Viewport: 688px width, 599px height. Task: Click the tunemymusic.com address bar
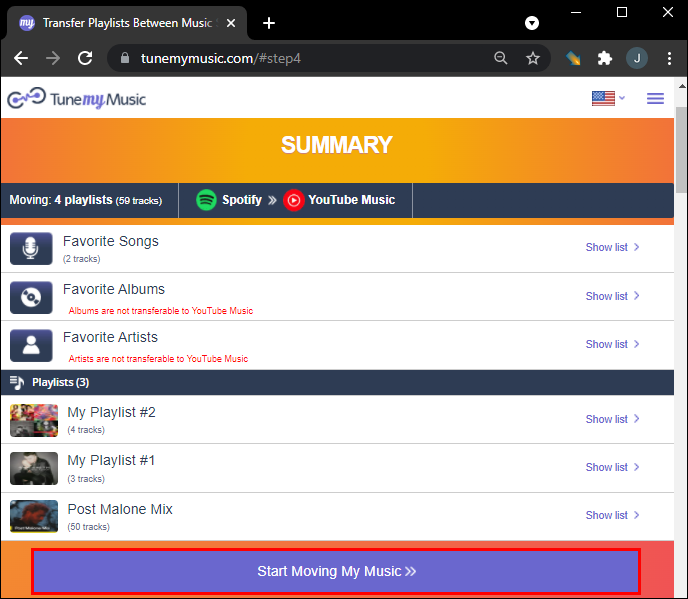click(x=300, y=59)
